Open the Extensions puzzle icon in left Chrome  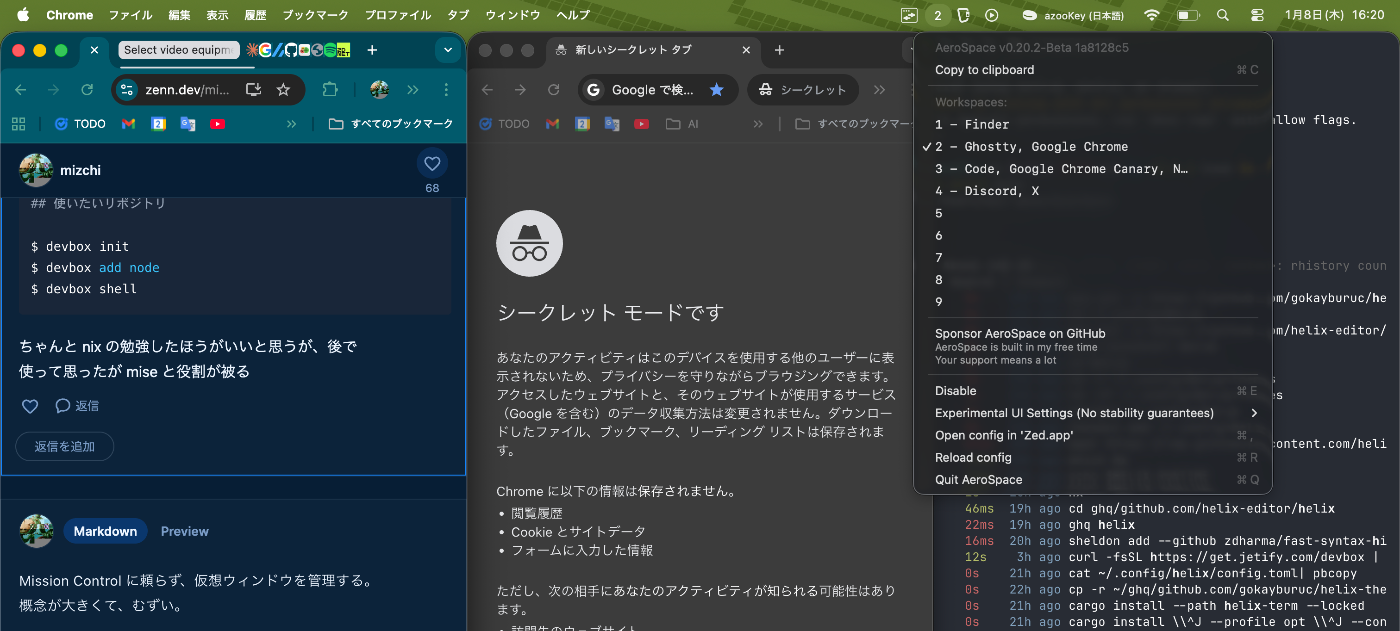point(329,90)
